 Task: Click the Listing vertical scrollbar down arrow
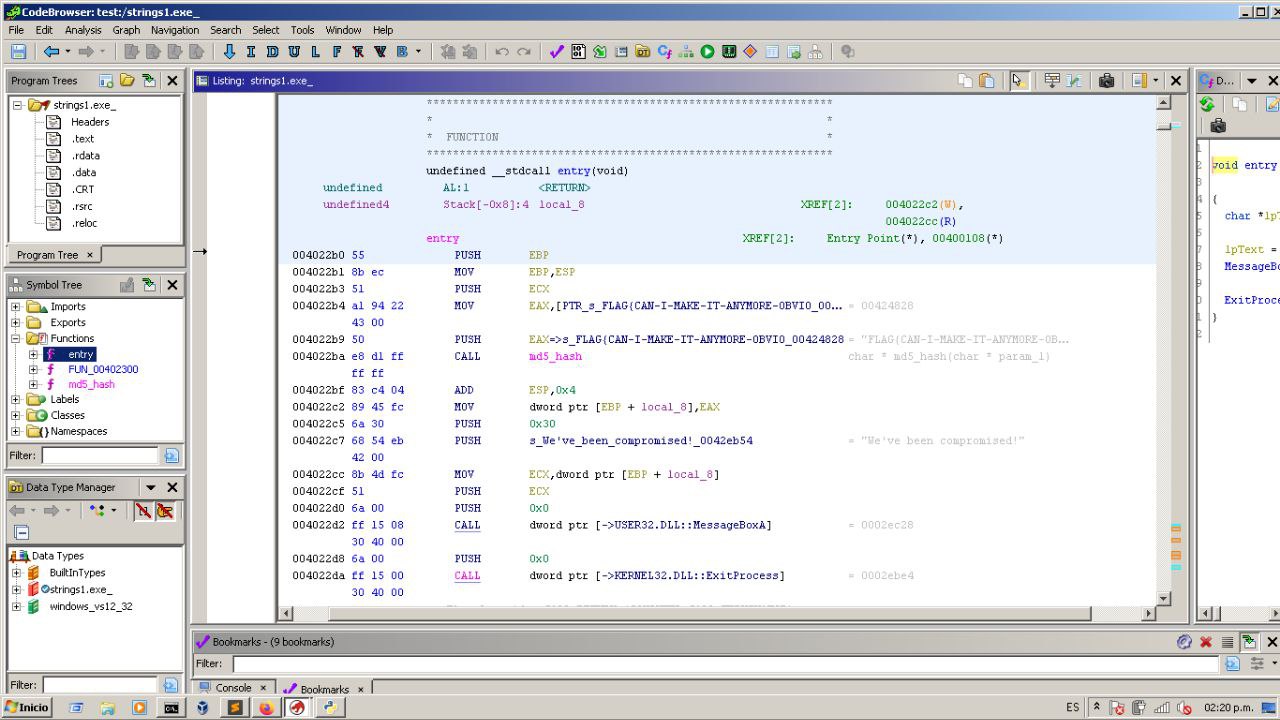pos(1163,598)
